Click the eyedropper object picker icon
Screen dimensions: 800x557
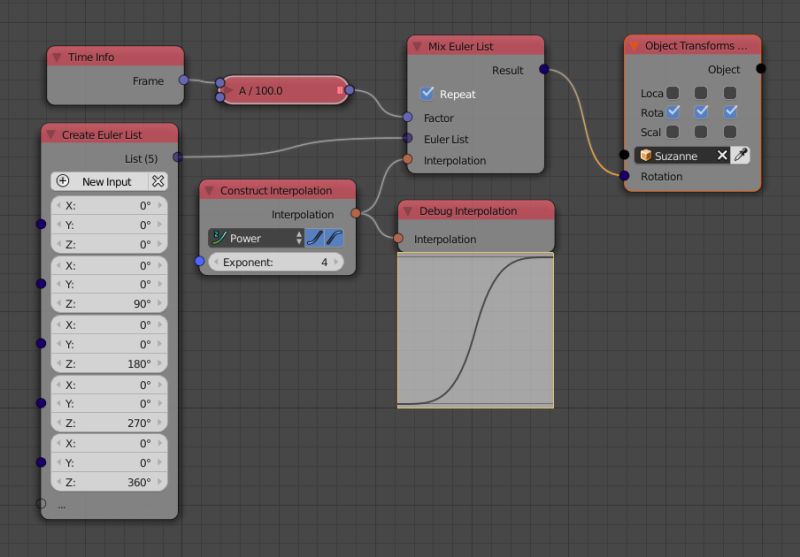point(740,155)
